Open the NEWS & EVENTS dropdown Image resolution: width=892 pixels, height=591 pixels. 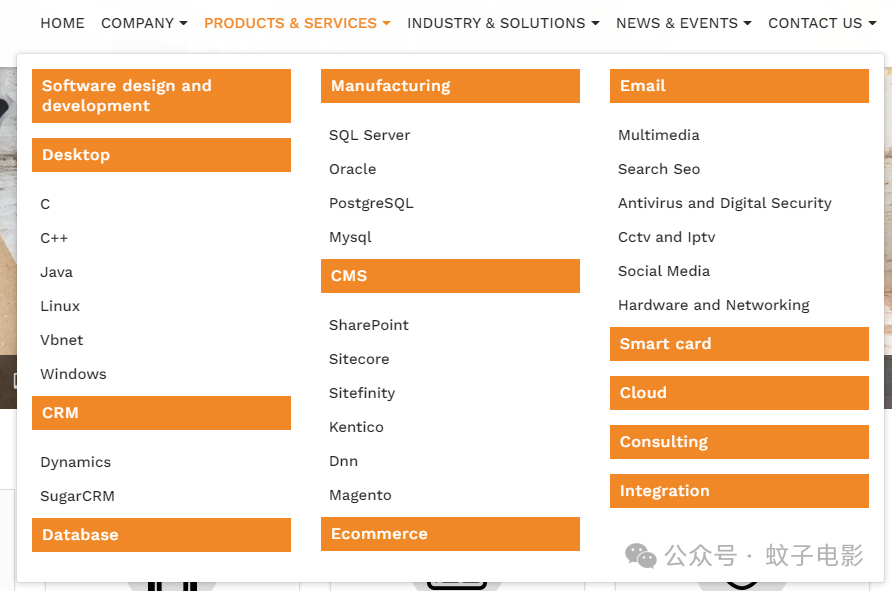pyautogui.click(x=683, y=23)
